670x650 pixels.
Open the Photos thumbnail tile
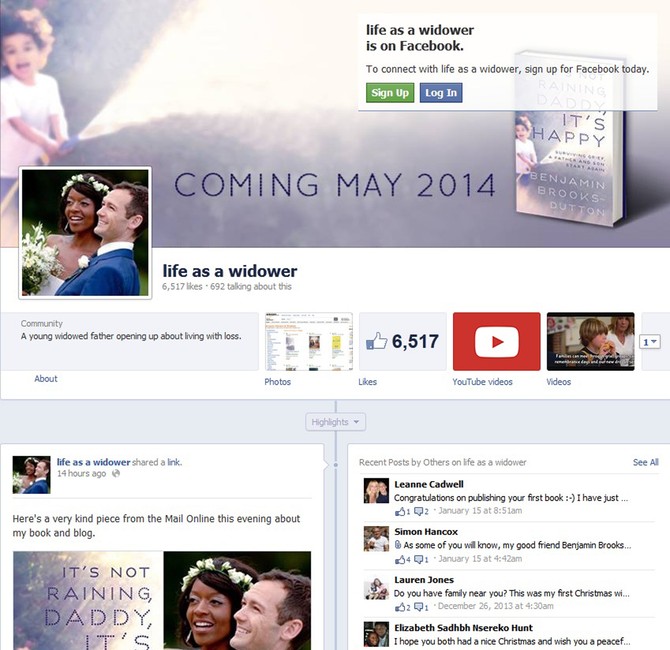309,341
